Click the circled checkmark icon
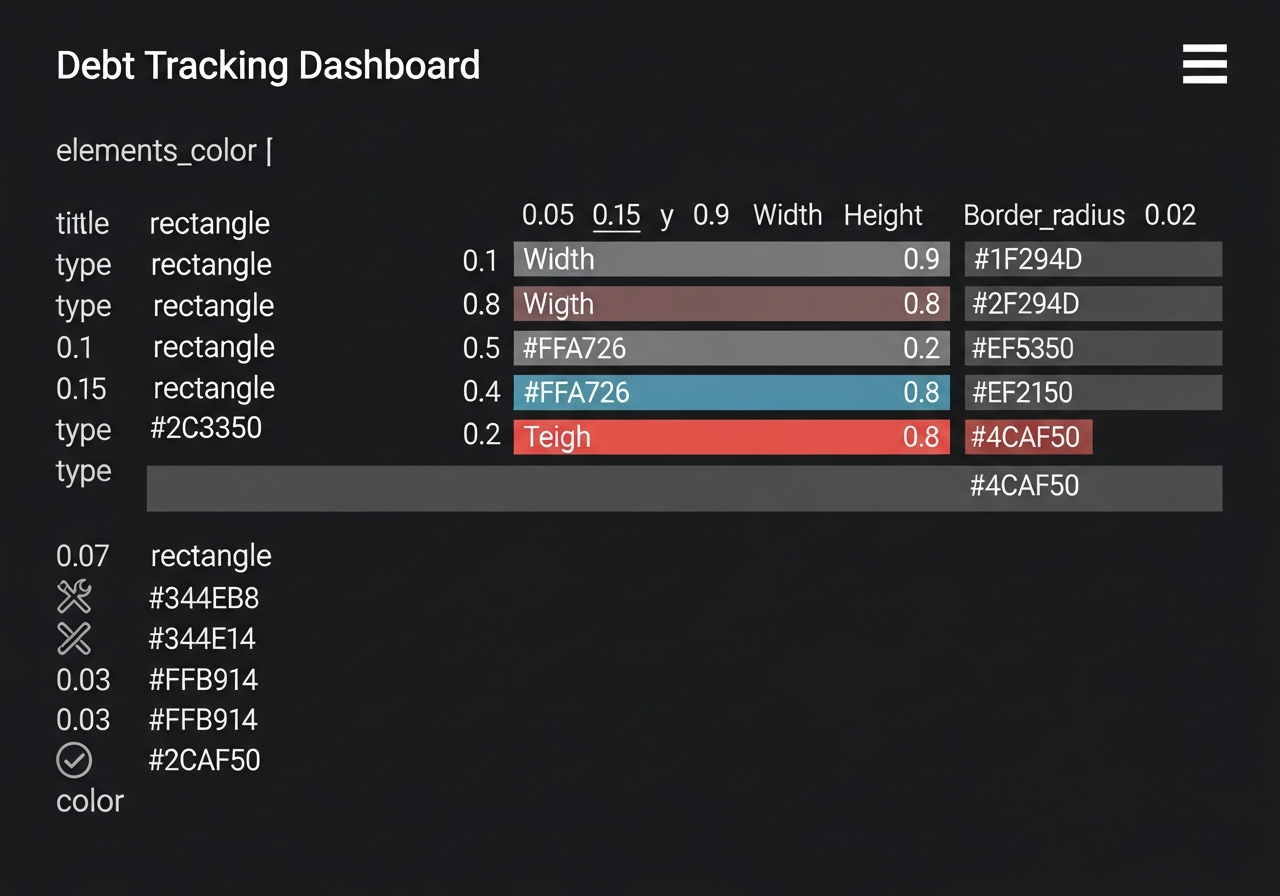This screenshot has width=1280, height=896. pyautogui.click(x=74, y=760)
